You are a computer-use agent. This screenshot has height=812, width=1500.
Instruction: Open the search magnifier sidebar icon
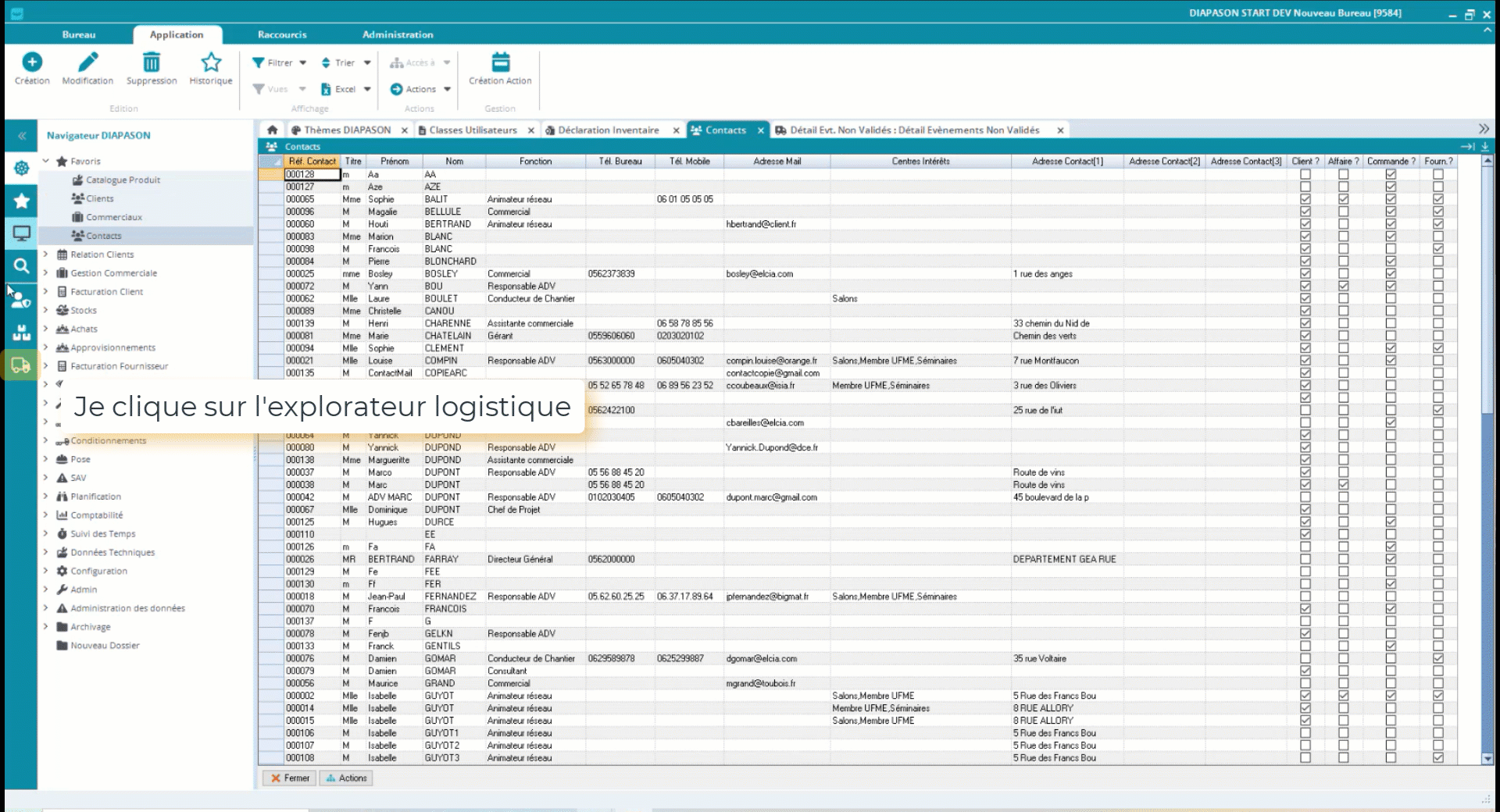[x=21, y=266]
